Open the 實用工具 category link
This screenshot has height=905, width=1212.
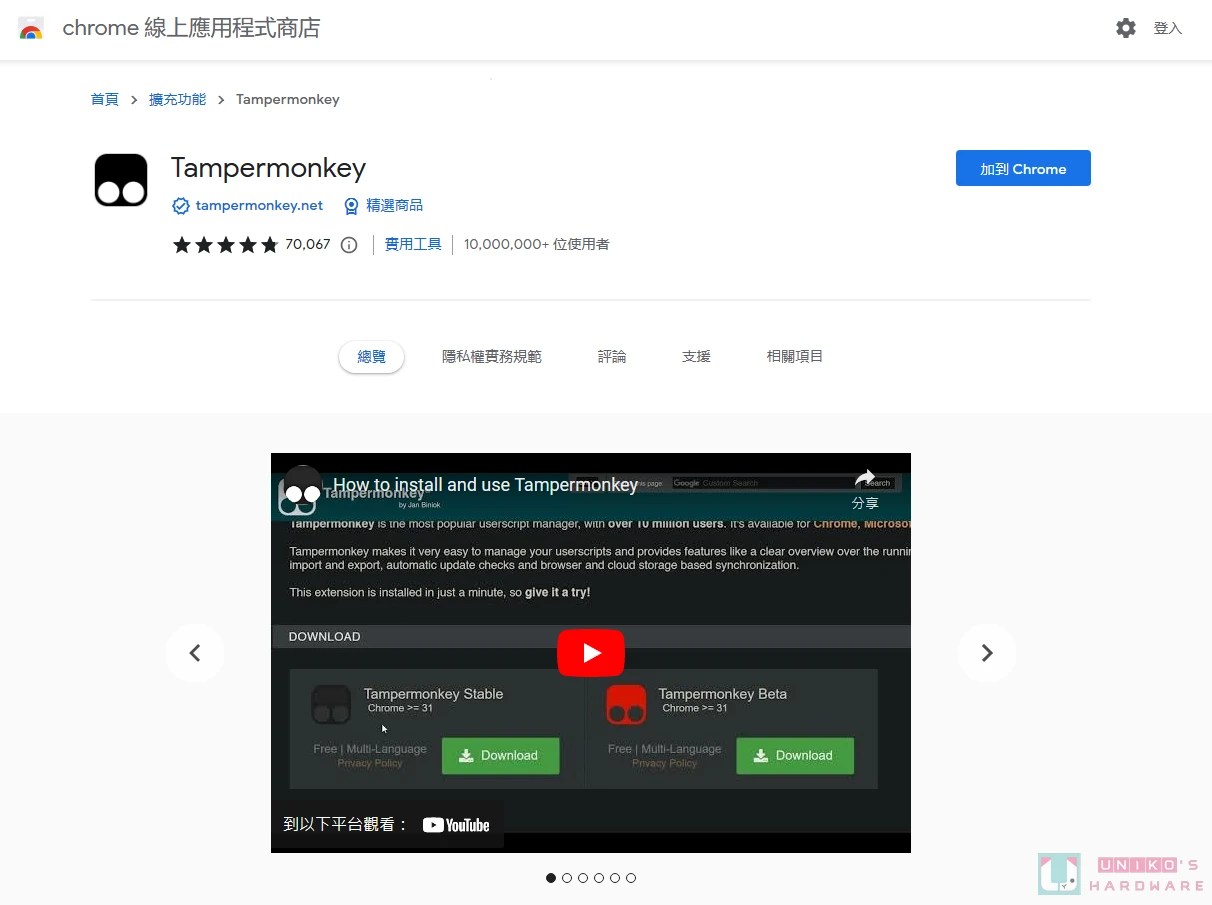point(413,245)
